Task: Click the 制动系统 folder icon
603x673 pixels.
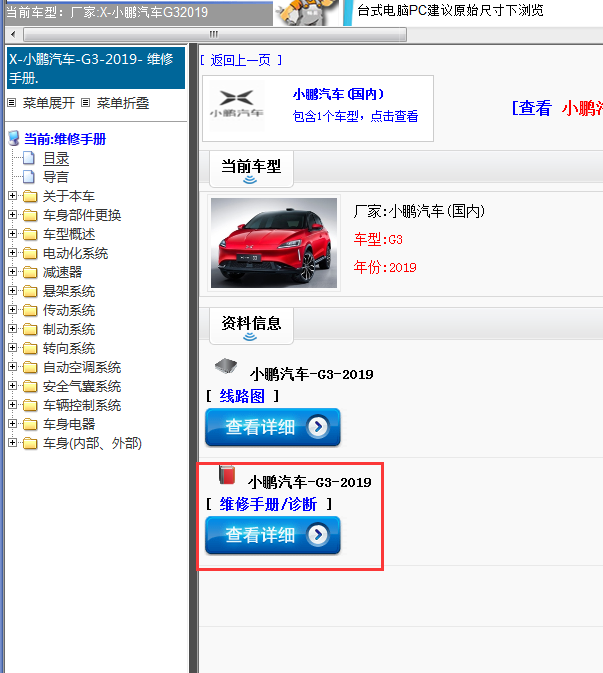Action: [30, 329]
